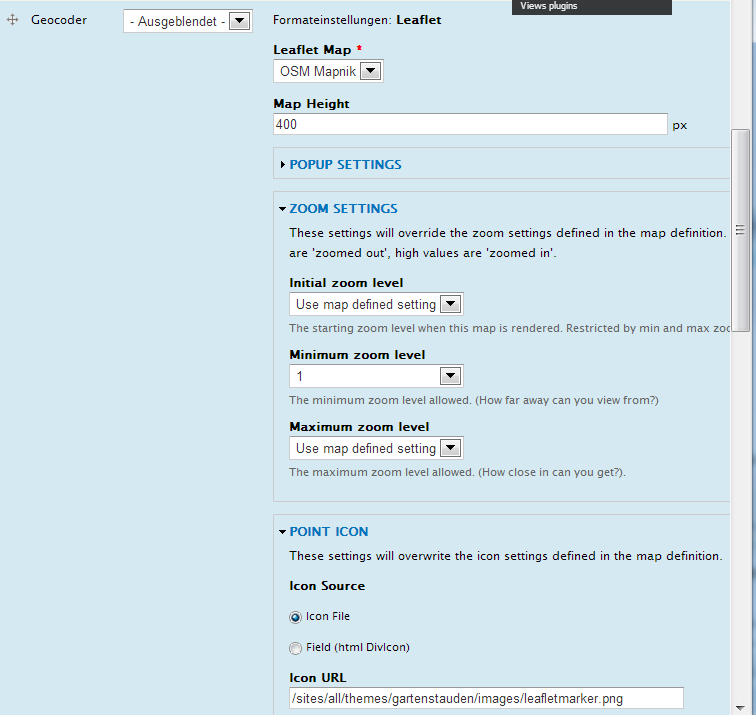Click the Icon Source label
The image size is (756, 715).
(327, 586)
